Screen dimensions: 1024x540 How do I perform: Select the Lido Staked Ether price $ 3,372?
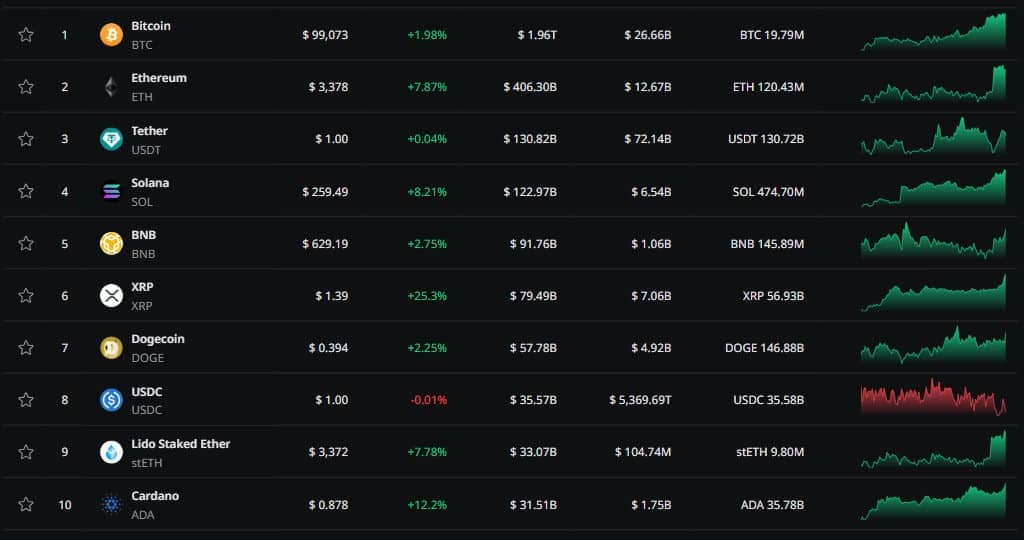328,452
